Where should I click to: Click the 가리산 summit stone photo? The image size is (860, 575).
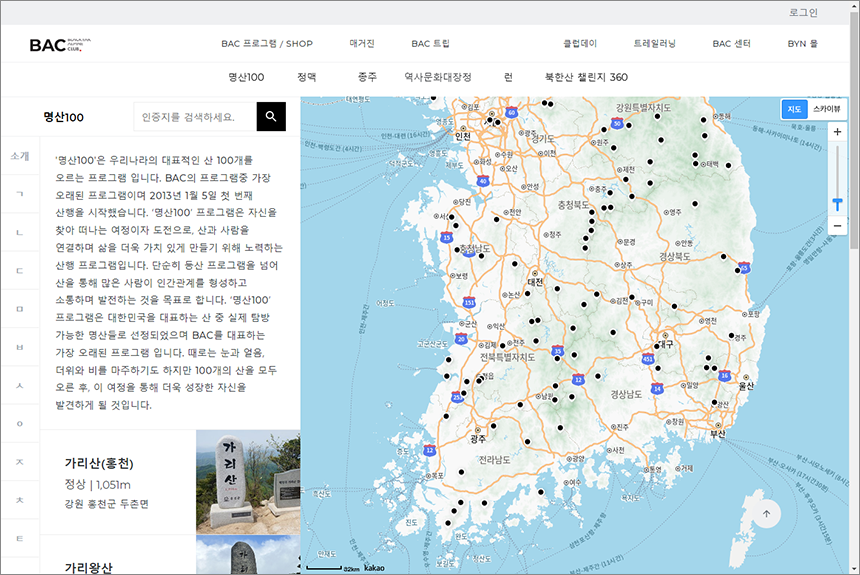pyautogui.click(x=248, y=482)
